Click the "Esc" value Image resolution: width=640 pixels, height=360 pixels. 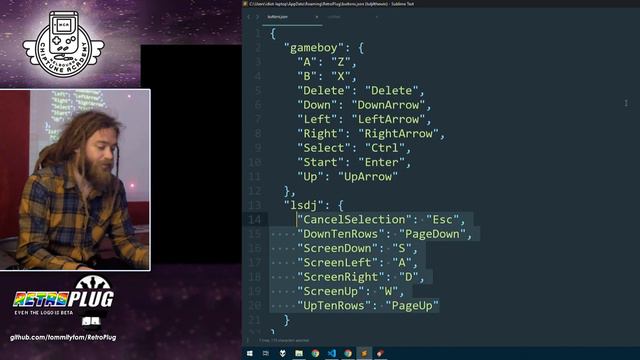click(x=442, y=220)
